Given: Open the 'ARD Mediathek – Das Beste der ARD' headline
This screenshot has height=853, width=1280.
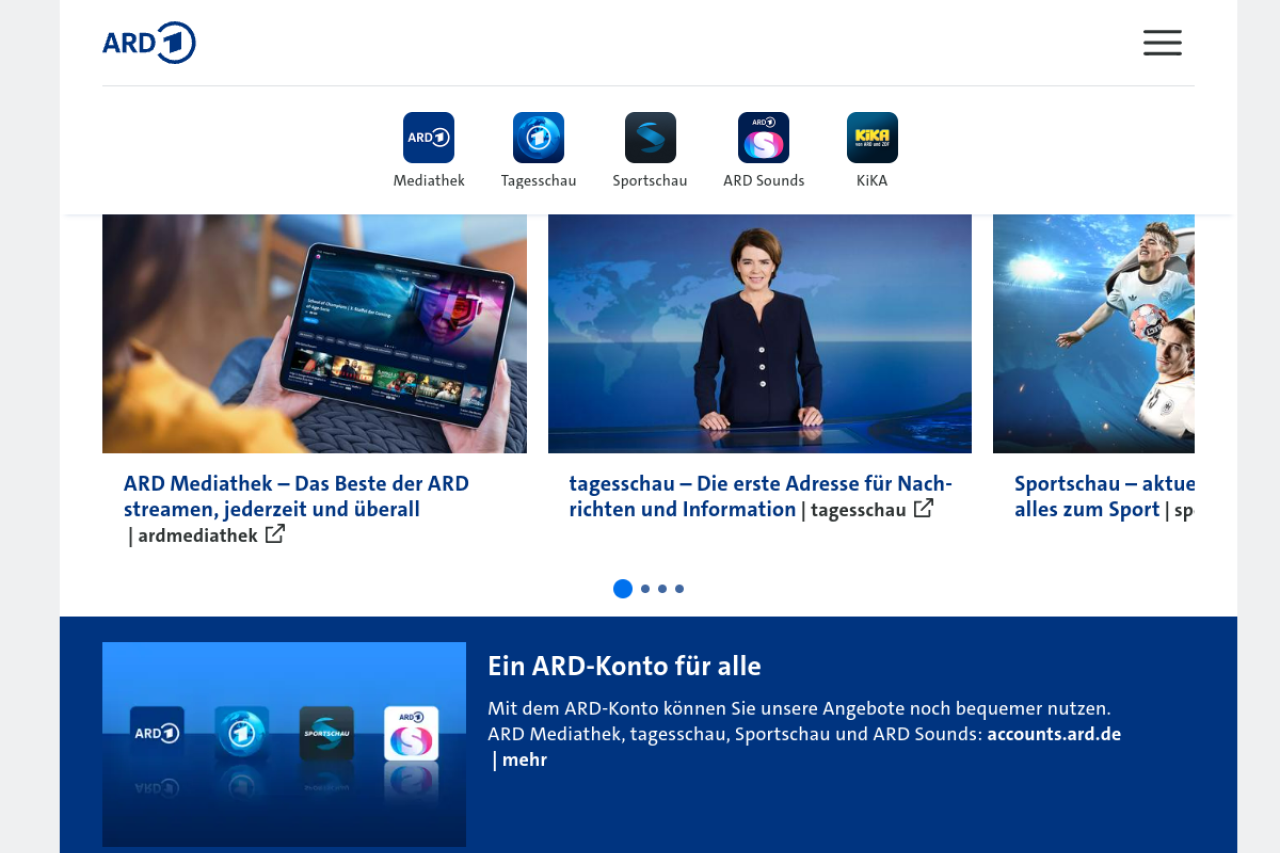Looking at the screenshot, I should (x=296, y=496).
